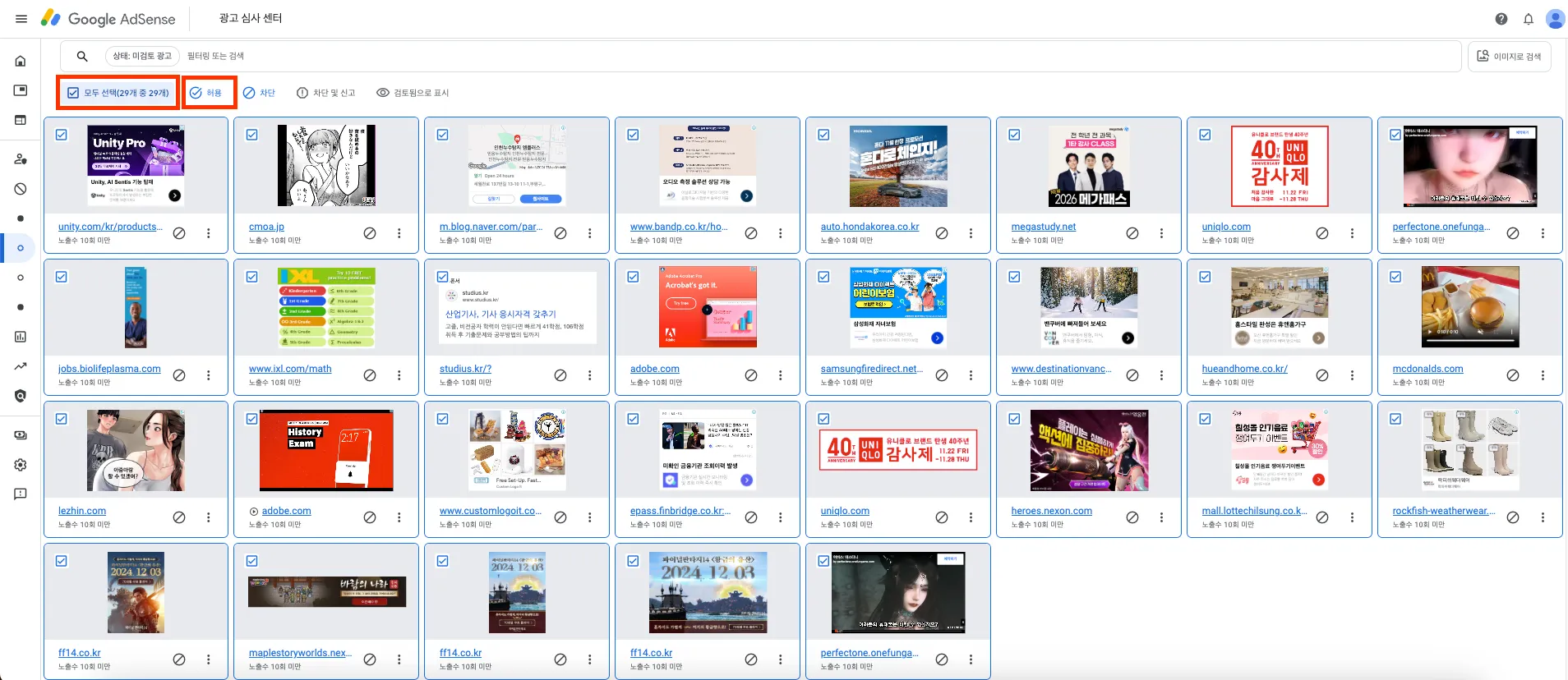Open more options for www.bandp.co.kr ad
Viewport: 1568px width, 680px height.
coord(781,233)
